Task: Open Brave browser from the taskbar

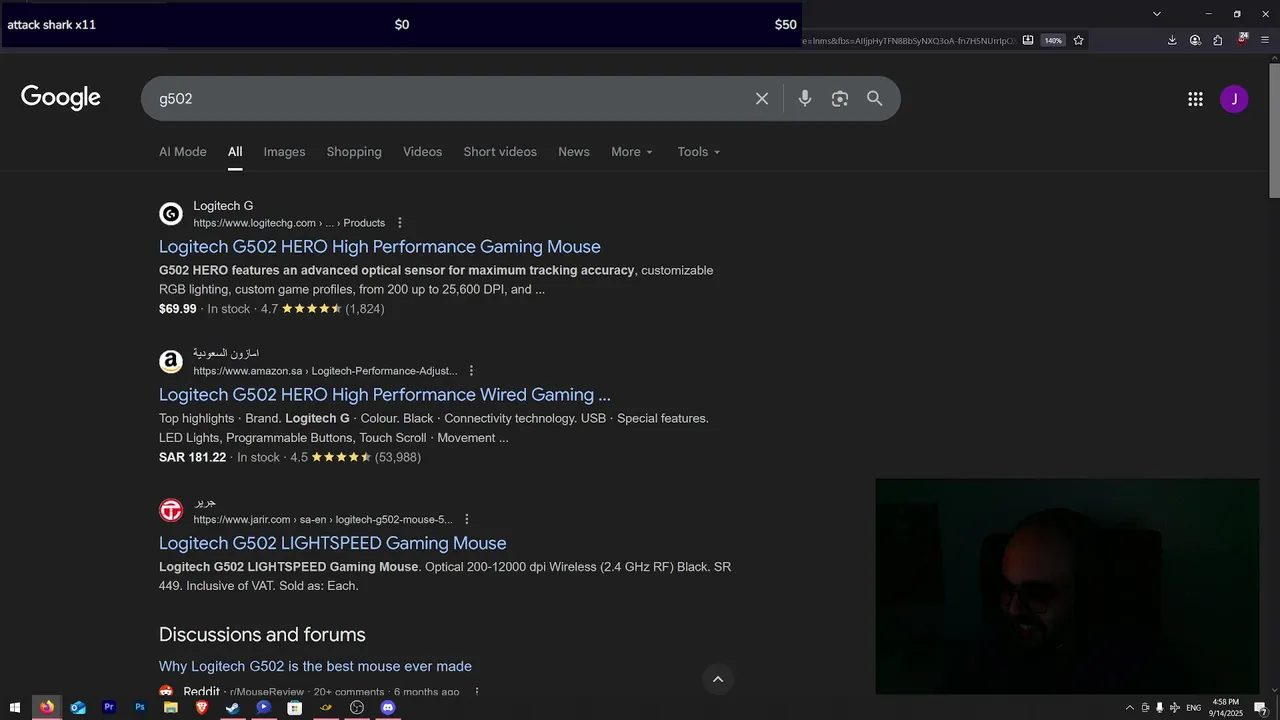Action: click(x=202, y=708)
